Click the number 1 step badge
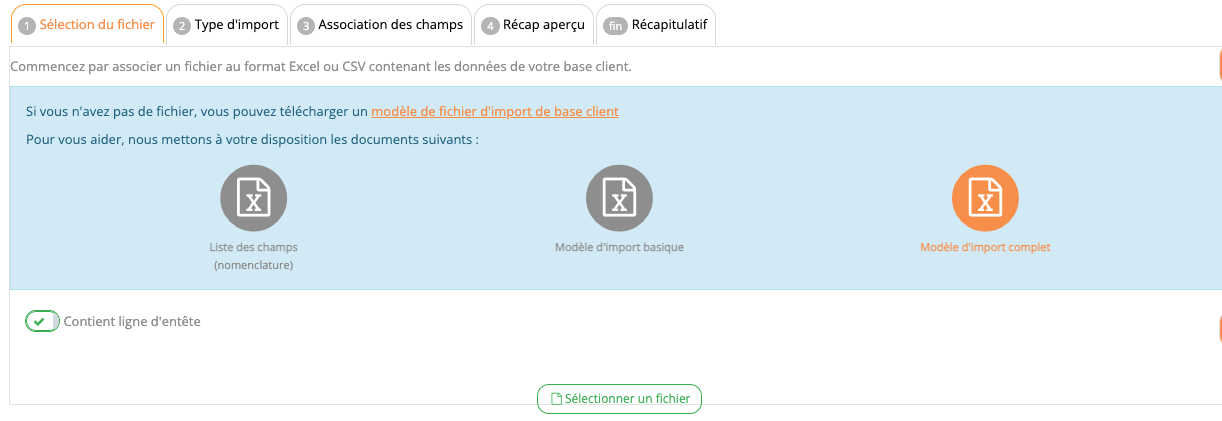Screen dimensions: 1222x421 pyautogui.click(x=27, y=26)
